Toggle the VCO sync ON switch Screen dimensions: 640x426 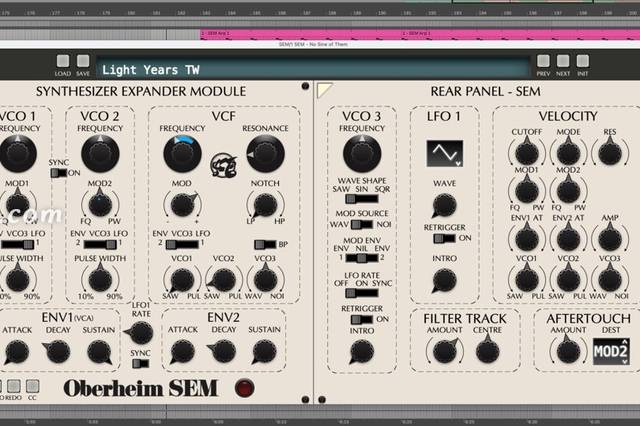[58, 173]
